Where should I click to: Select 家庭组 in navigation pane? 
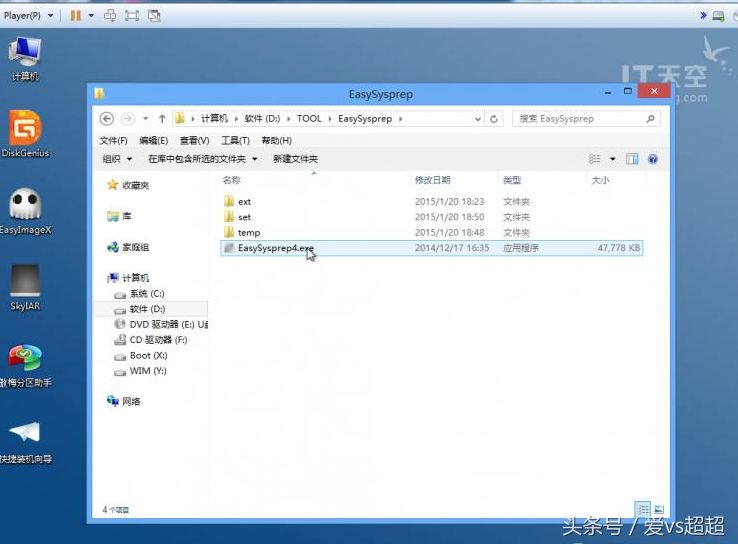(128, 247)
